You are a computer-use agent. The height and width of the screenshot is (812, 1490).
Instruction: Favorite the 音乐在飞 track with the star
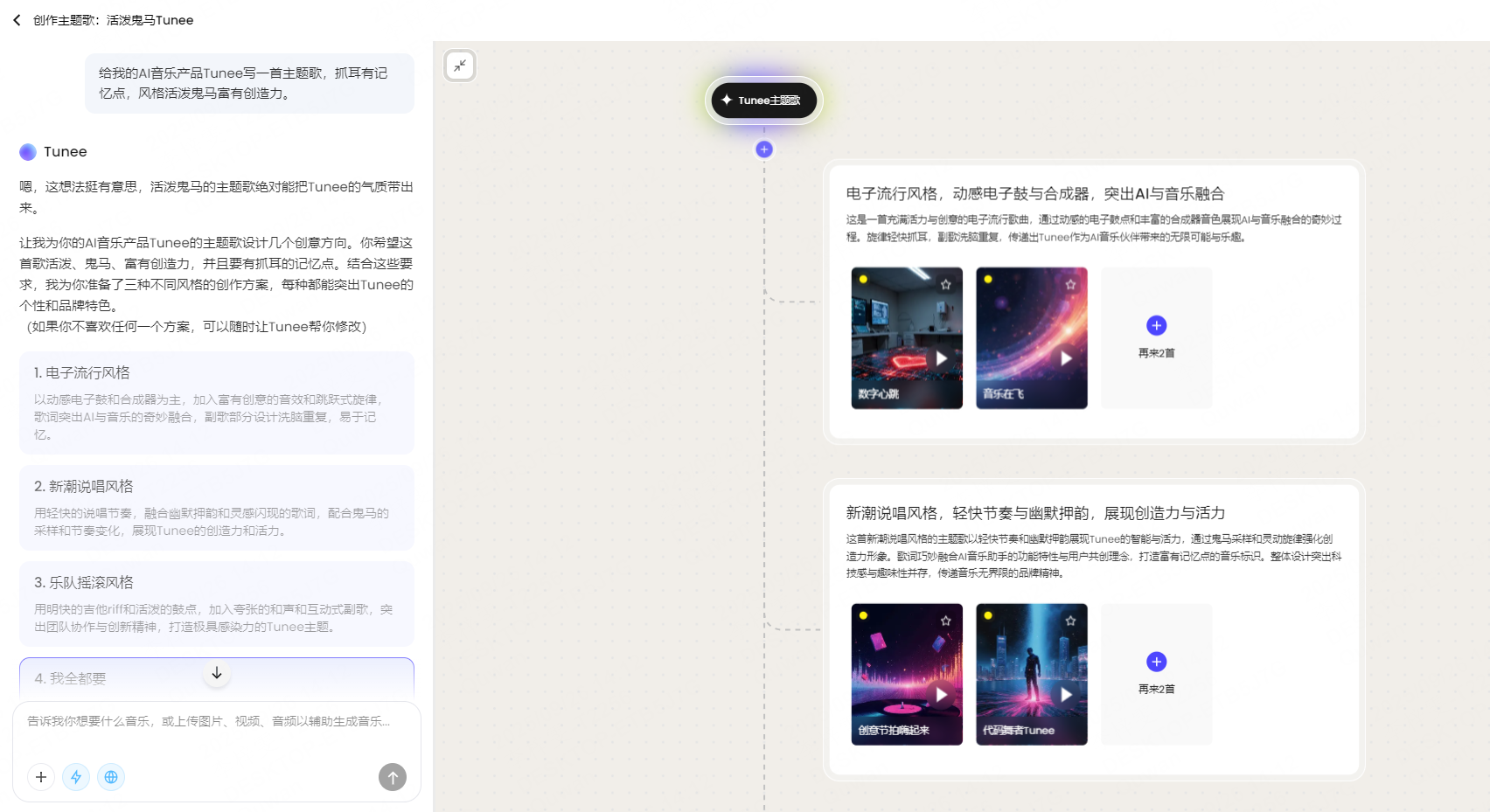pos(1070,284)
